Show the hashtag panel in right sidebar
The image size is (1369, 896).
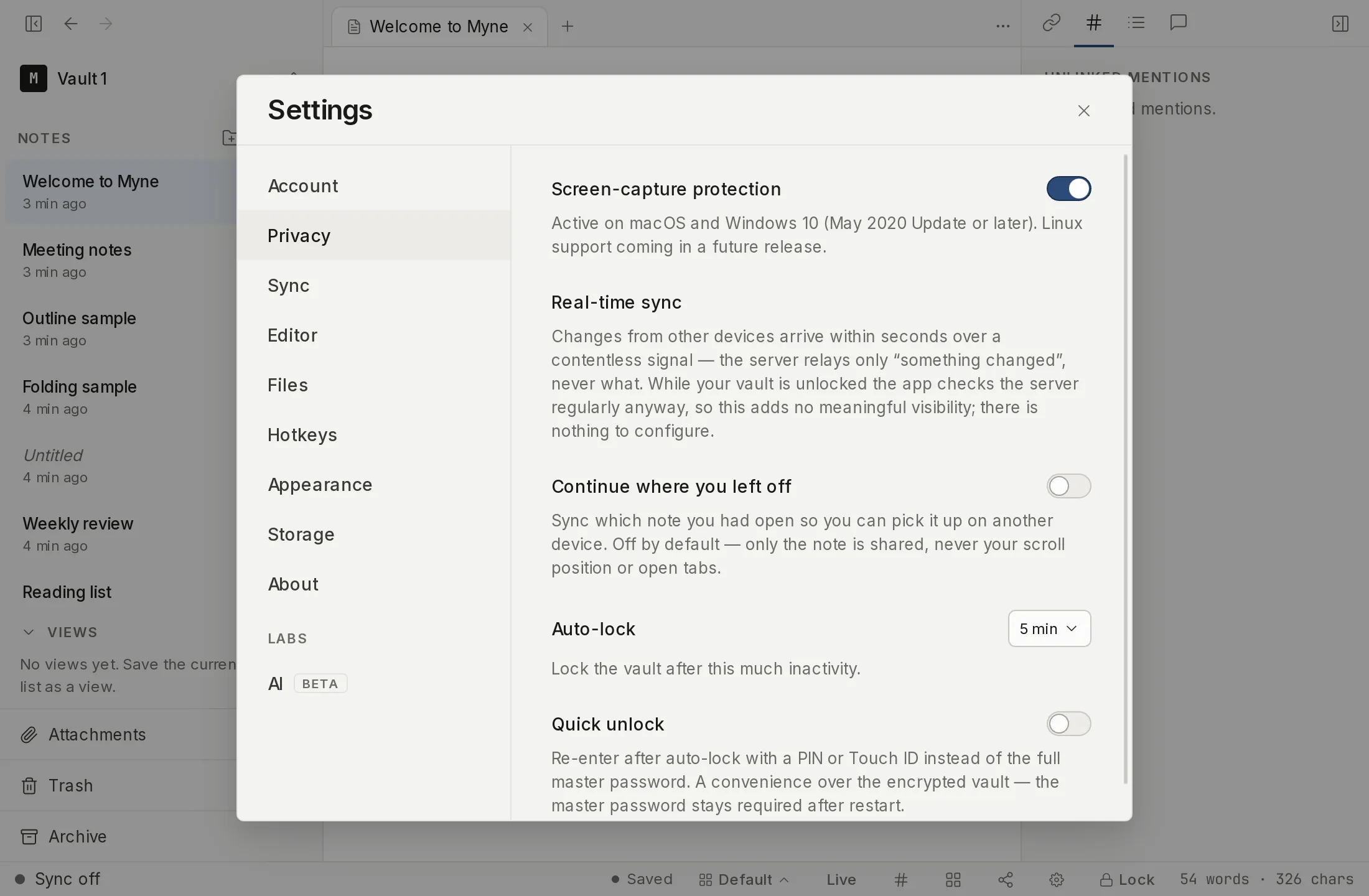[x=1093, y=23]
